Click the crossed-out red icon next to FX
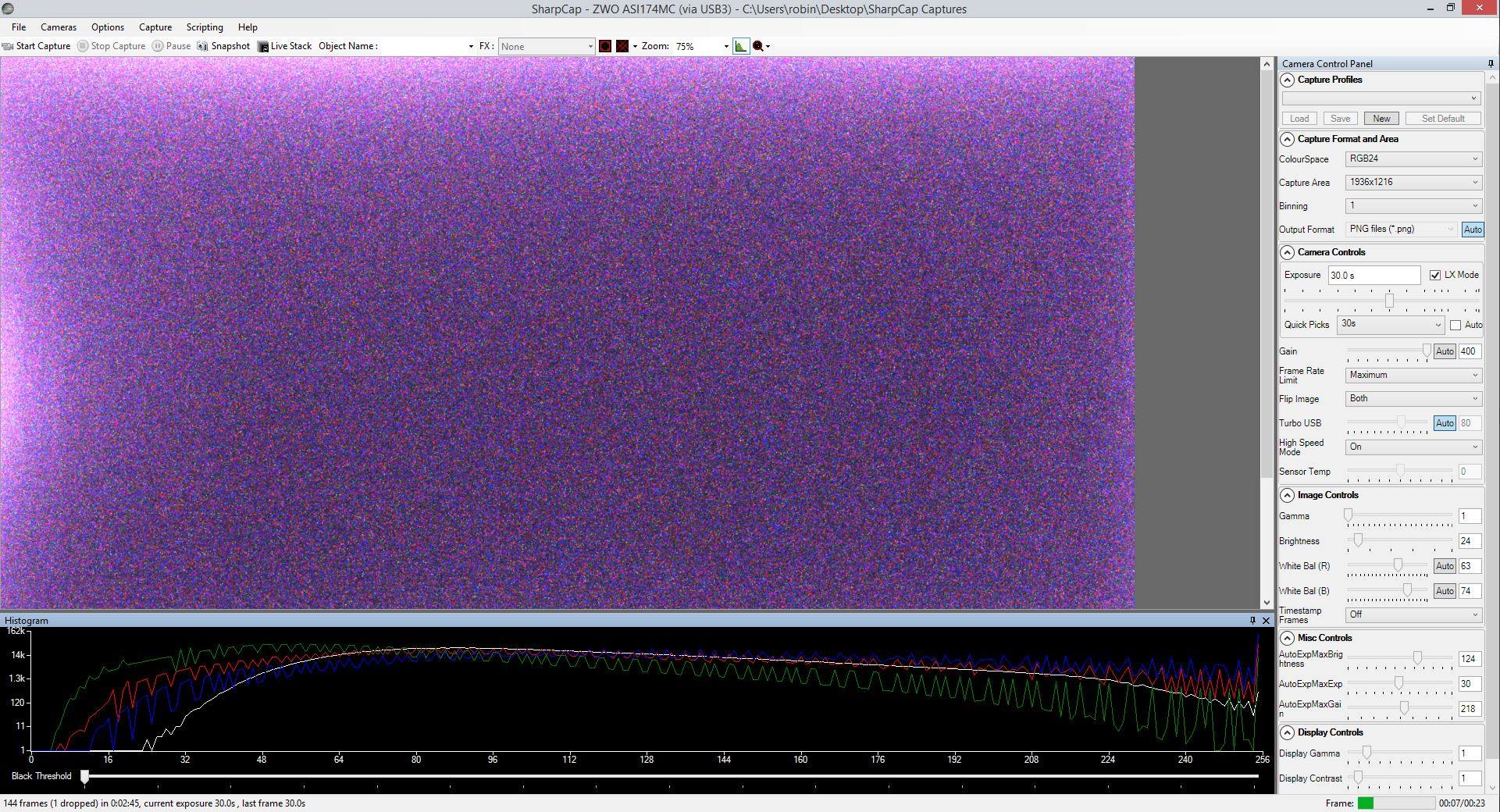 [622, 46]
